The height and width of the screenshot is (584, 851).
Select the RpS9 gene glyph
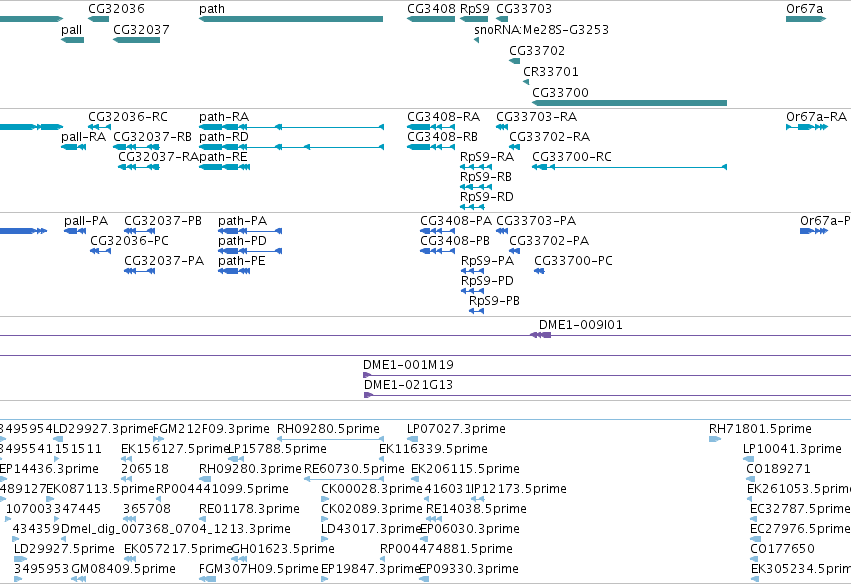(474, 19)
